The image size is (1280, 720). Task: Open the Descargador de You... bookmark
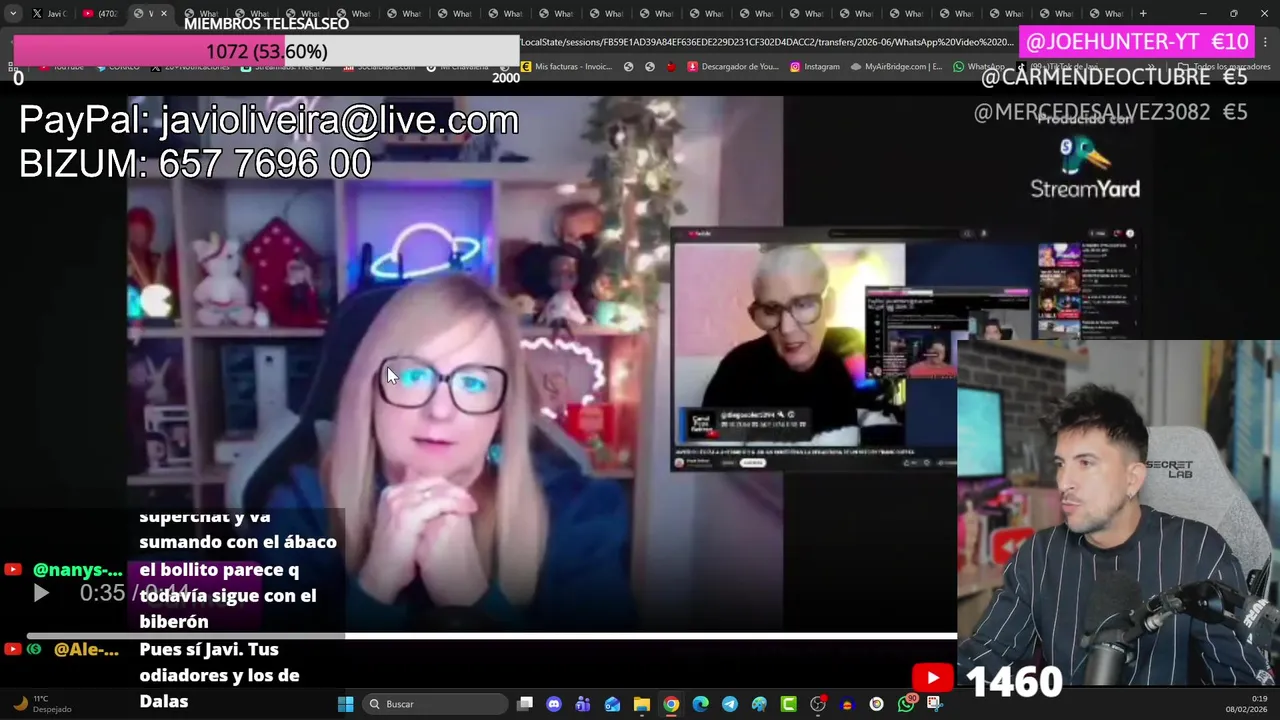coord(732,67)
